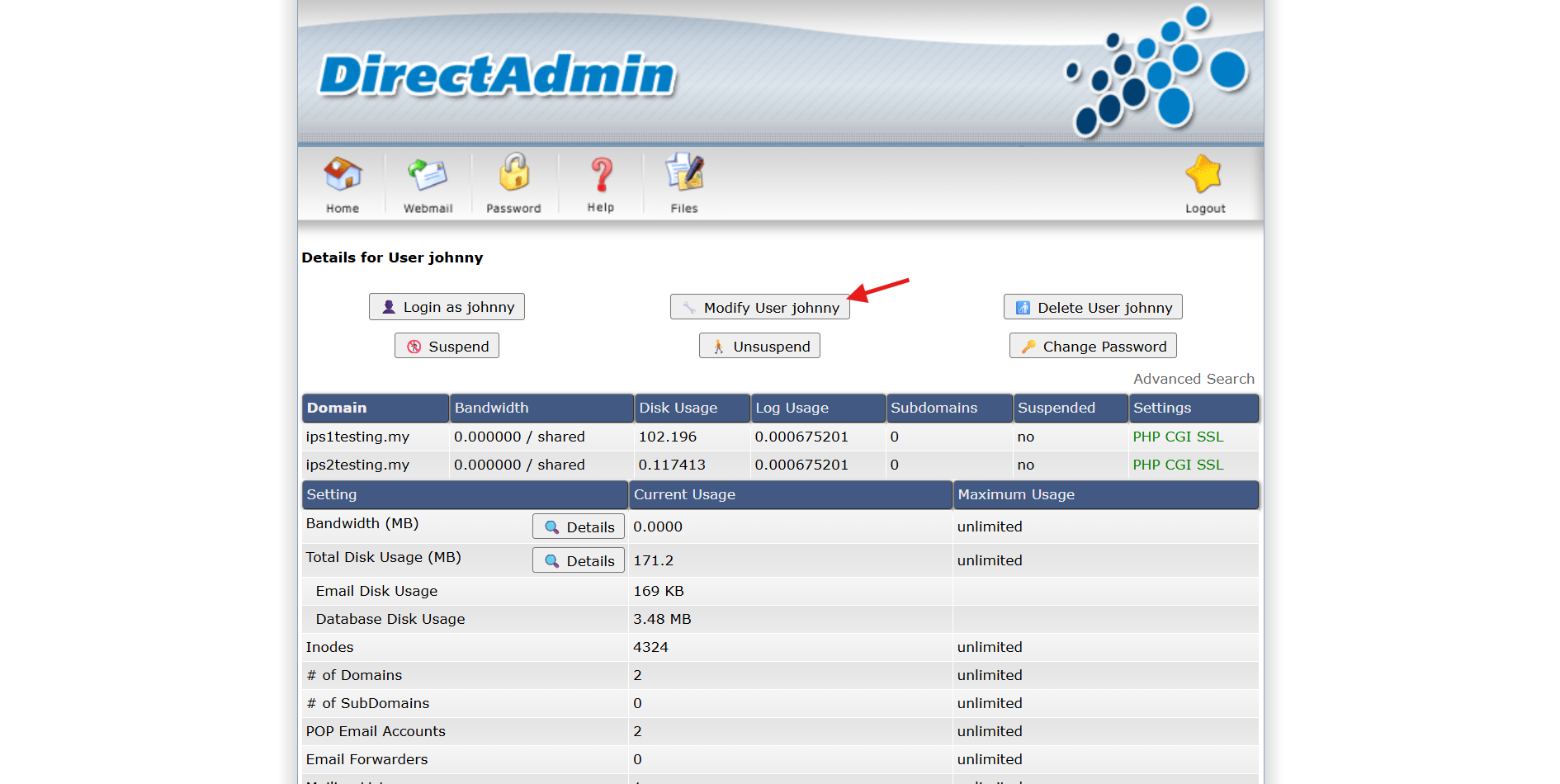Image resolution: width=1560 pixels, height=784 pixels.
Task: Click the 3.48 MB database value
Action: click(x=662, y=619)
